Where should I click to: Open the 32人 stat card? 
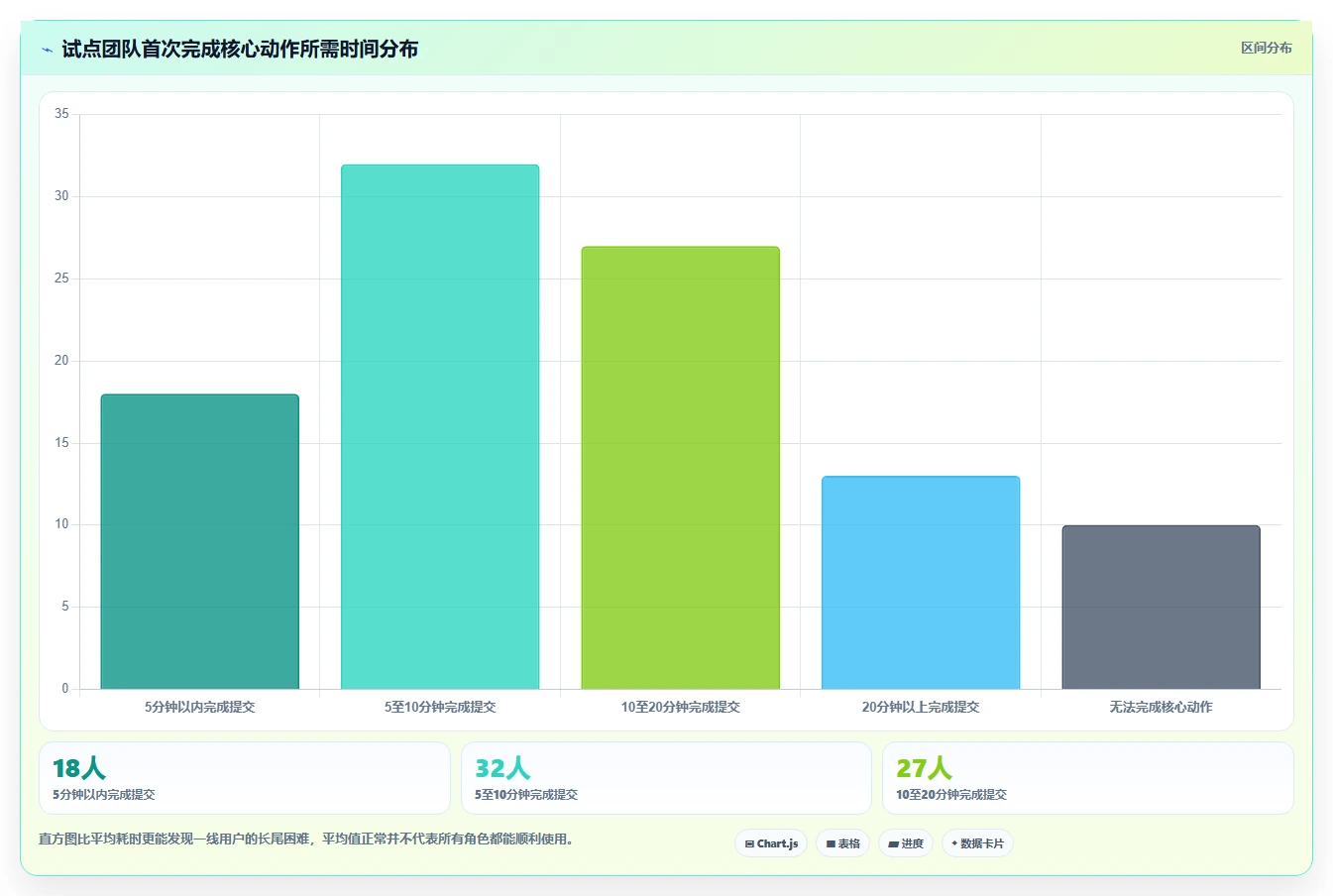666,778
